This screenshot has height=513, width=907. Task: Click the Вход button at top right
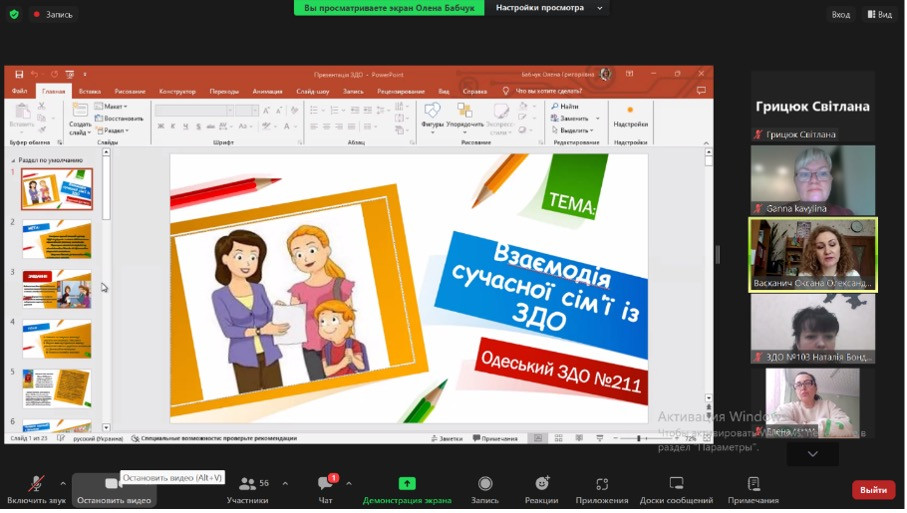coord(841,14)
